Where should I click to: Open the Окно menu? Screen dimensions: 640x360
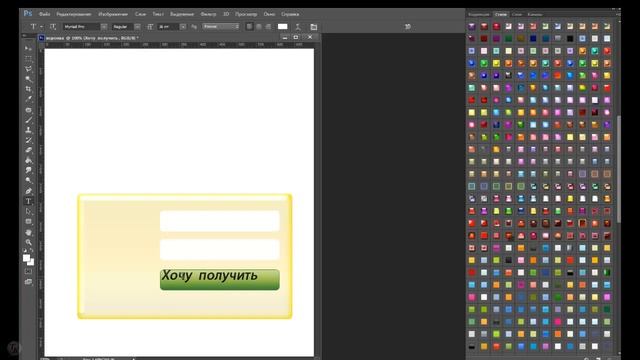269,14
